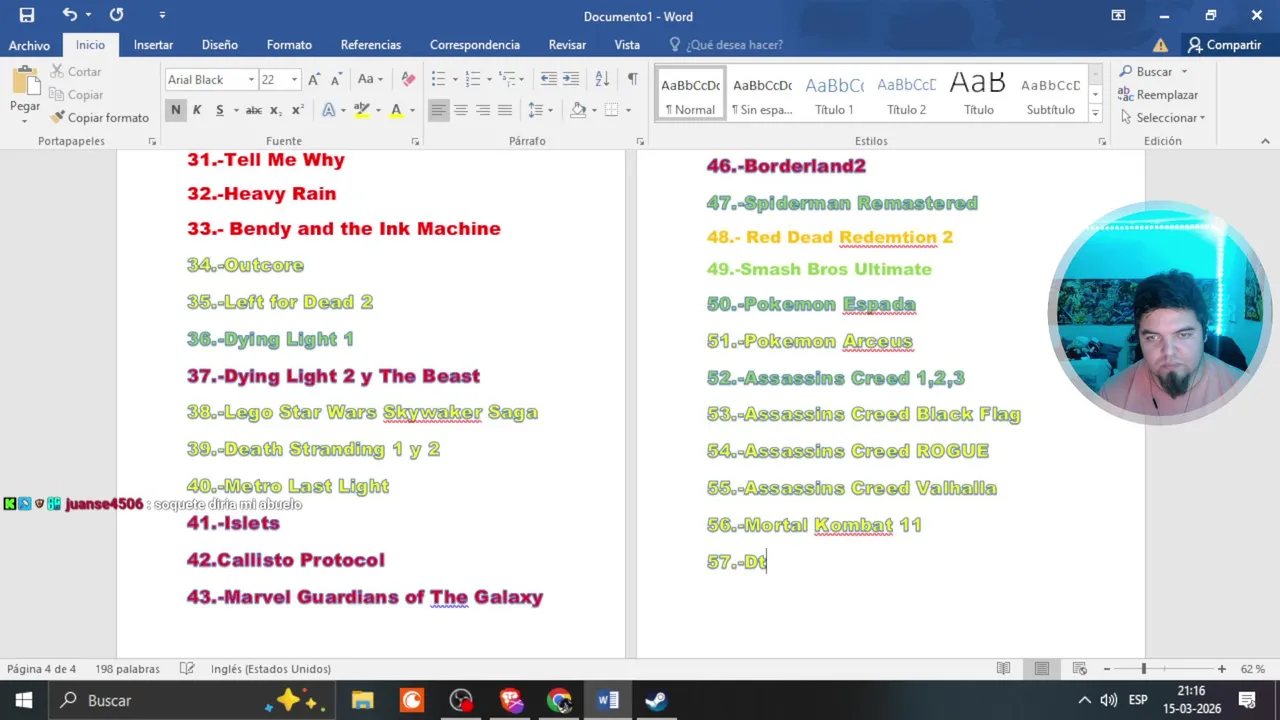Open the font name dropdown Arial Black
Viewport: 1280px width, 720px height.
(x=251, y=79)
